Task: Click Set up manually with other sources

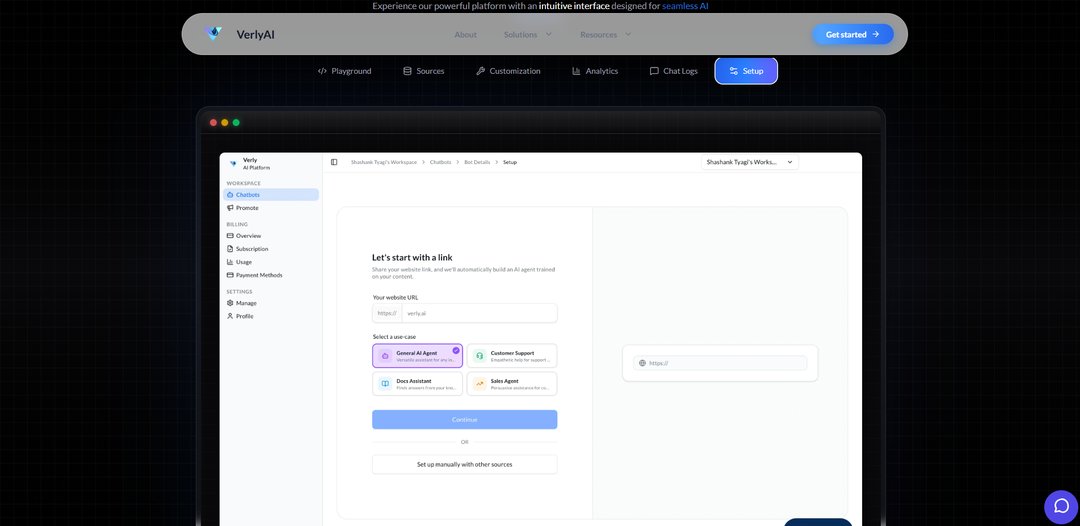Action: click(x=464, y=465)
